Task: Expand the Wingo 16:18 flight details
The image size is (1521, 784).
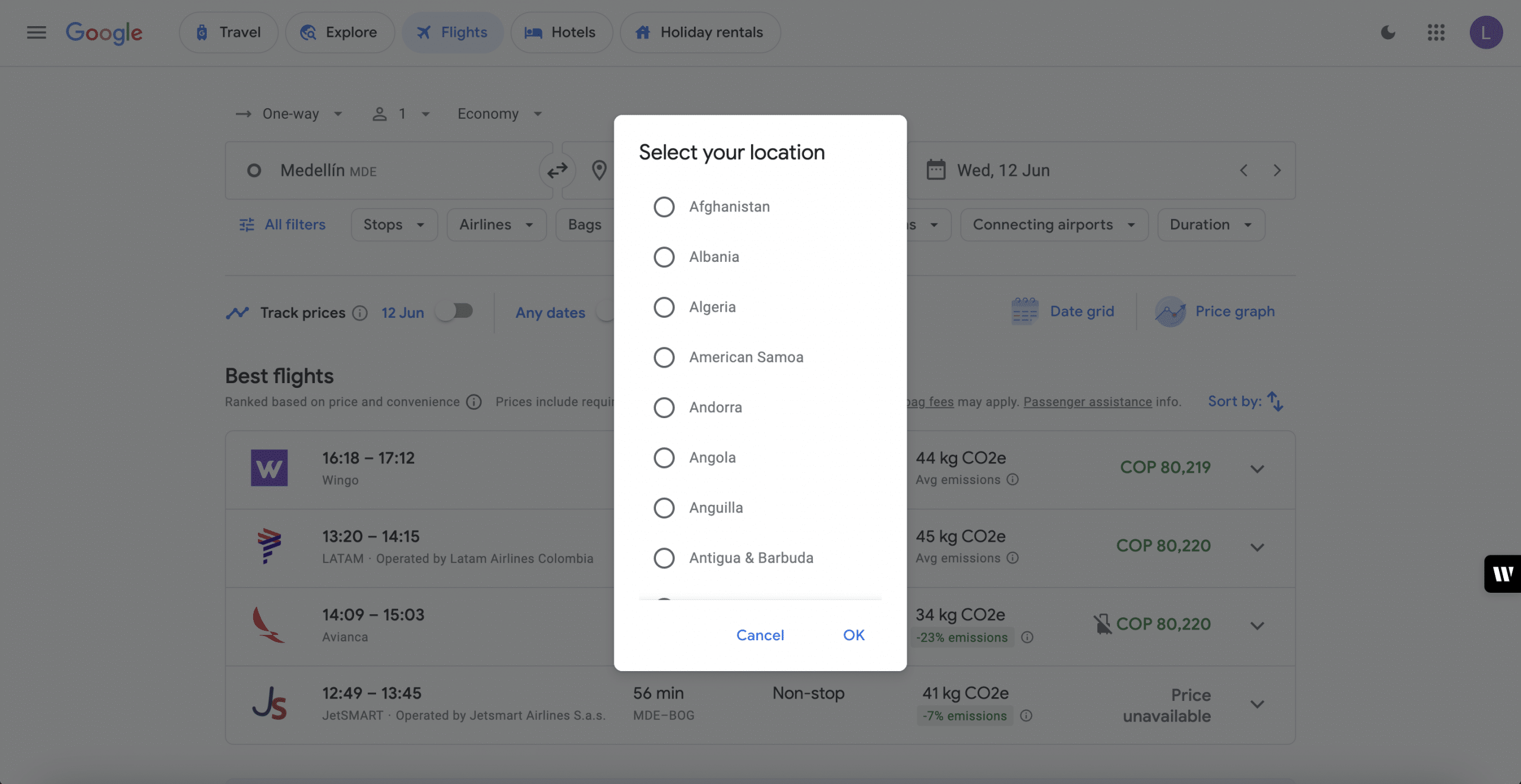Action: click(x=1257, y=469)
